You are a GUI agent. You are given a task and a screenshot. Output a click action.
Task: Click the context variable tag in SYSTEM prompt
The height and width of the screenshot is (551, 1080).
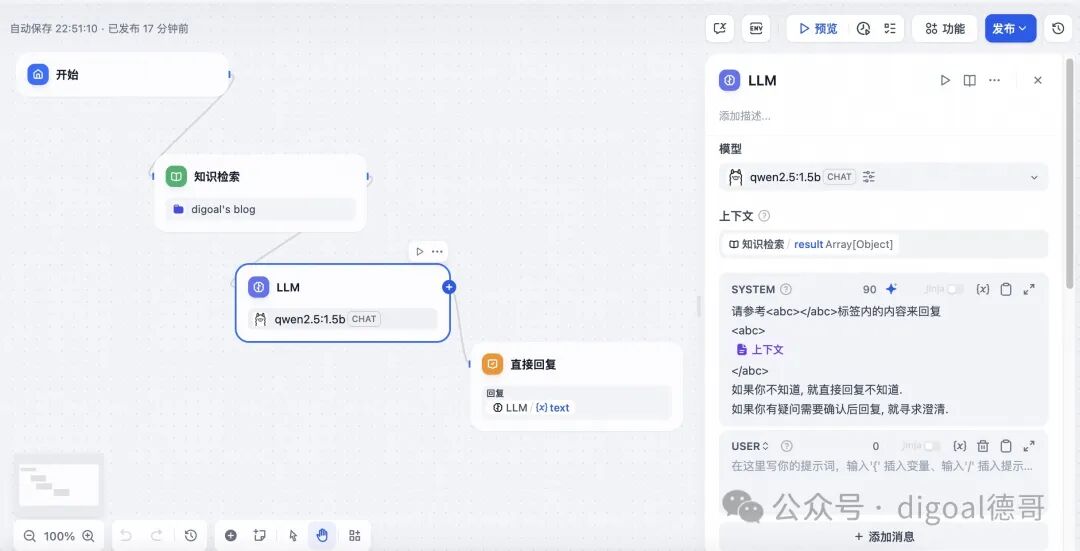coord(760,350)
